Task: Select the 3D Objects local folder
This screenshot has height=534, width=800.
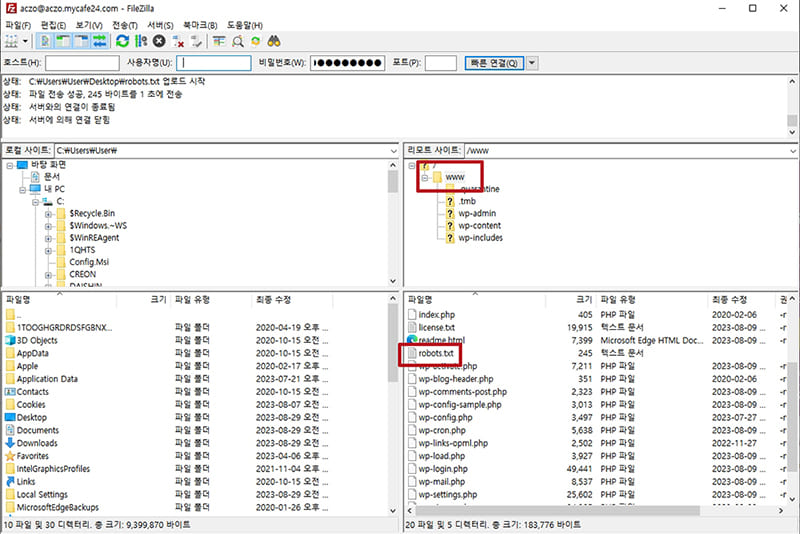Action: [x=37, y=340]
